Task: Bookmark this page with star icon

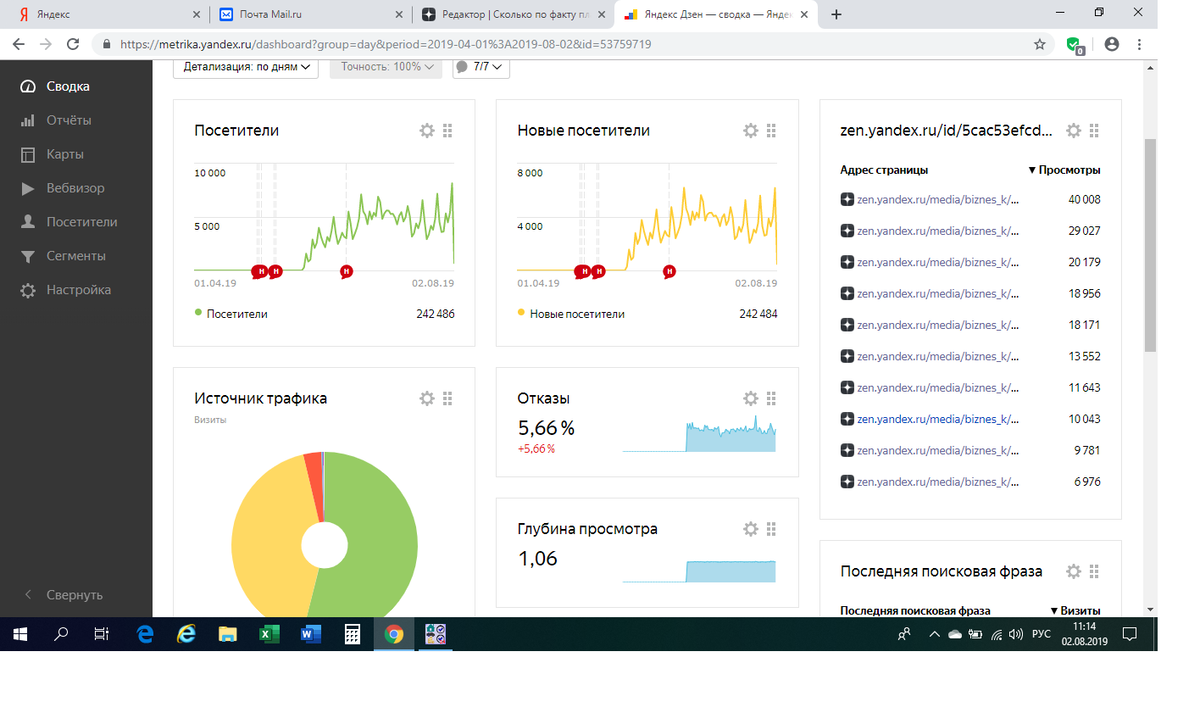Action: [x=1040, y=44]
